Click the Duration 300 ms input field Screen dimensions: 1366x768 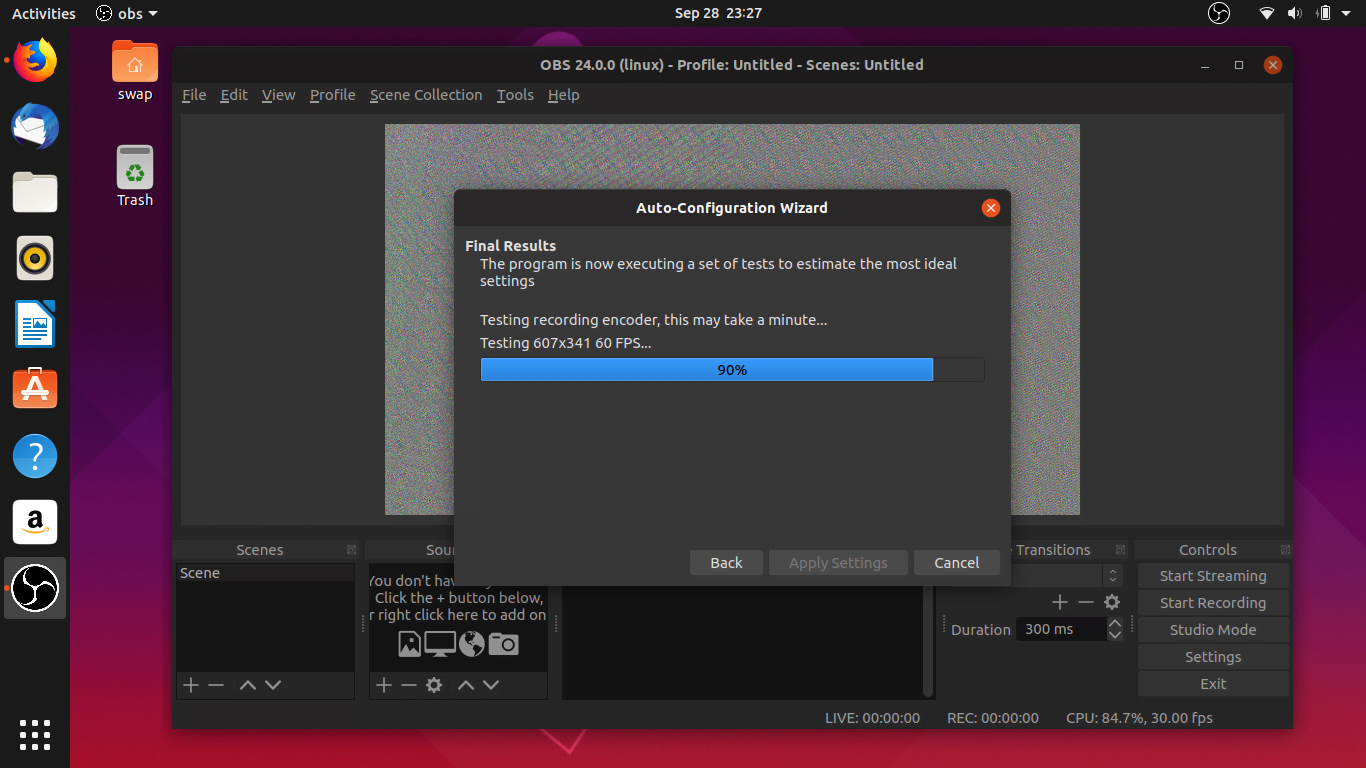click(1061, 629)
